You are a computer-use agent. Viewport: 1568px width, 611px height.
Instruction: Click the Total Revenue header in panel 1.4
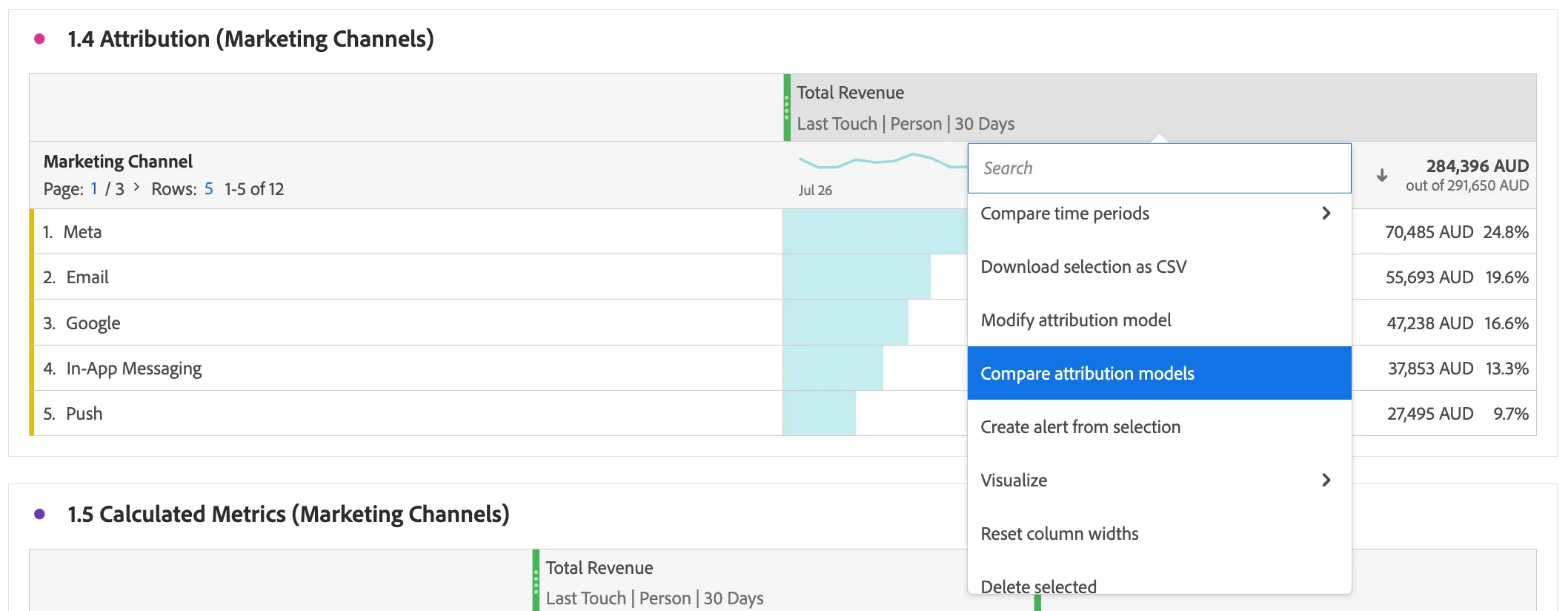pyautogui.click(x=850, y=93)
